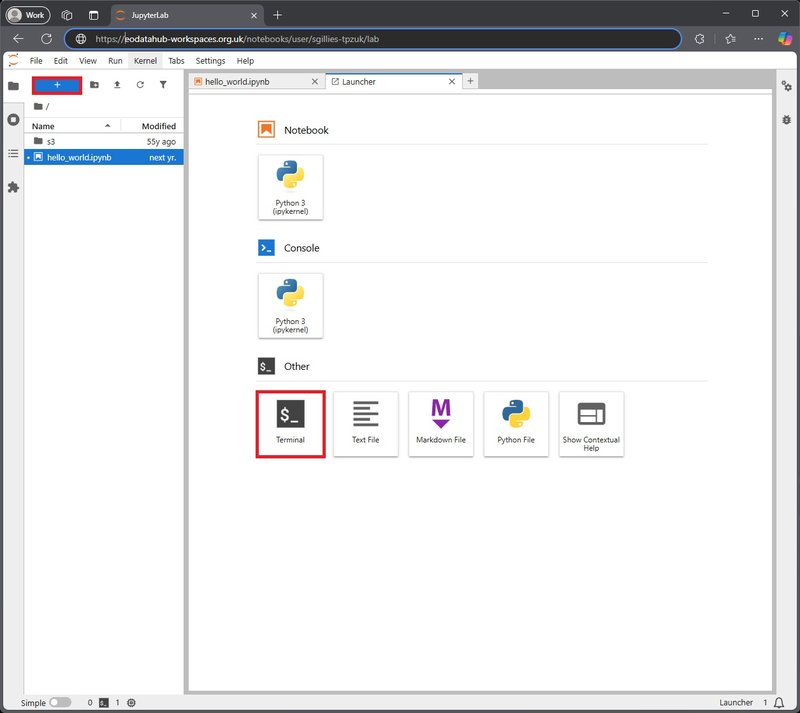
Task: Refresh the file browser listing
Action: pyautogui.click(x=140, y=85)
